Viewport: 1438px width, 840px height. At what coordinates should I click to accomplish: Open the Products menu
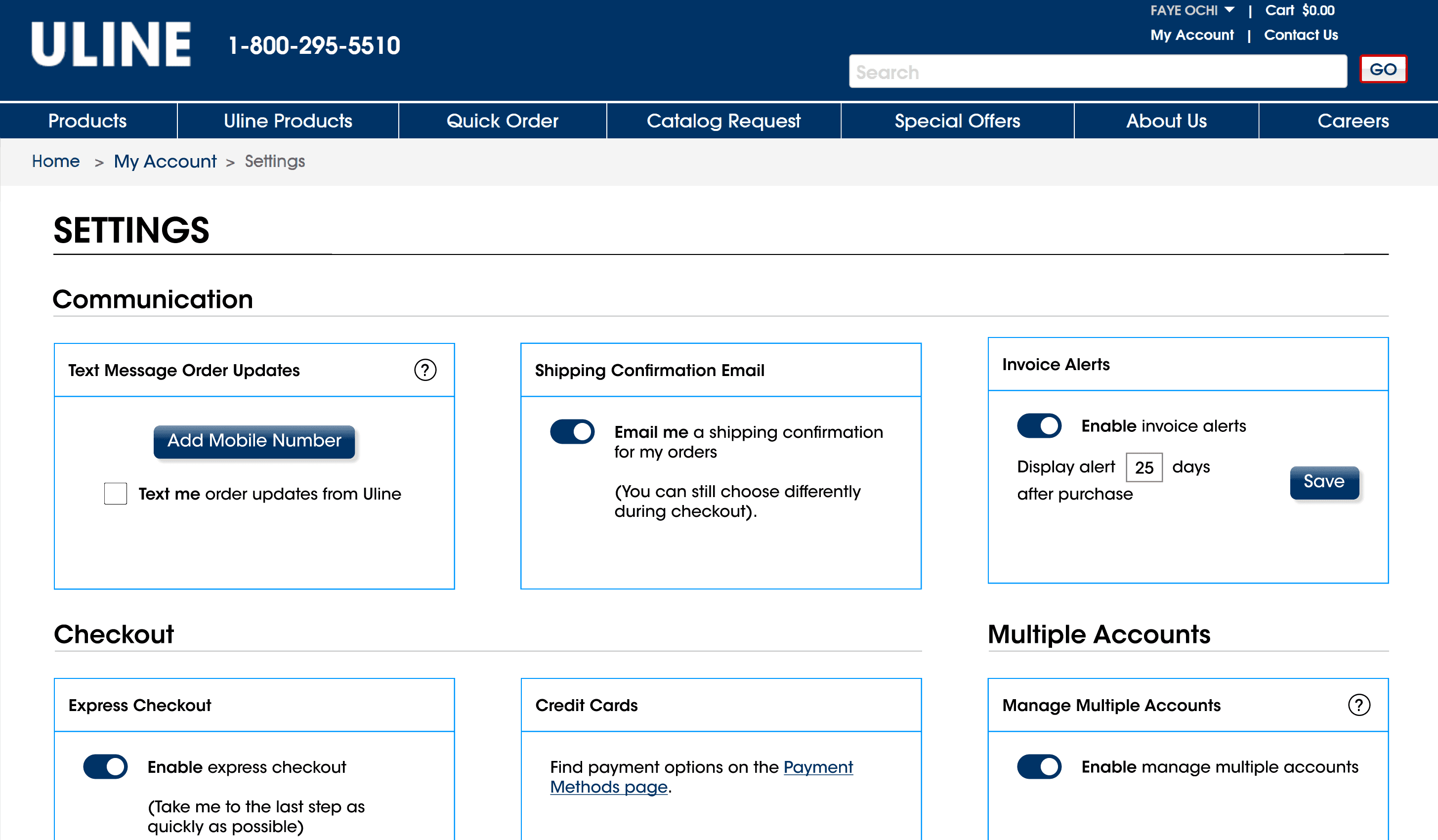[87, 121]
